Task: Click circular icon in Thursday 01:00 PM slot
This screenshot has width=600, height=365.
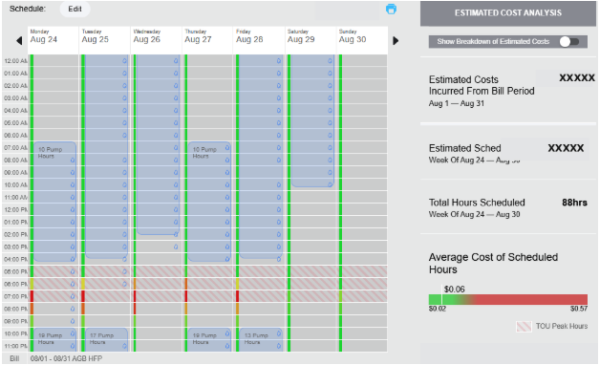Action: click(x=227, y=222)
